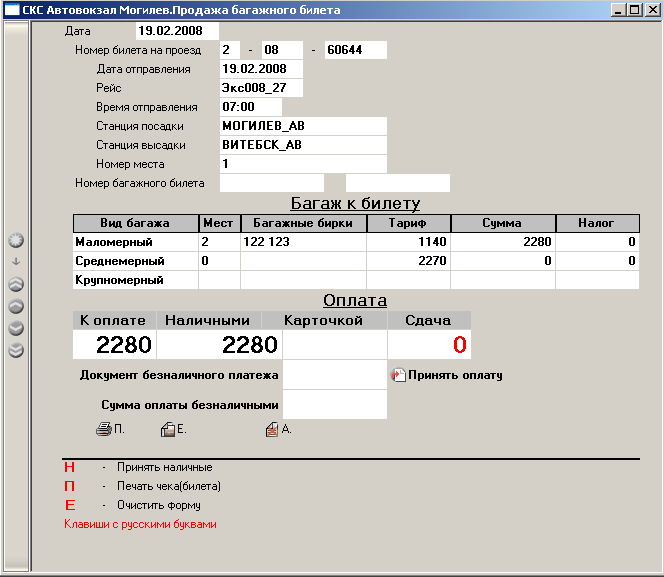
Task: Click the Принять оплату button
Action: coord(447,375)
